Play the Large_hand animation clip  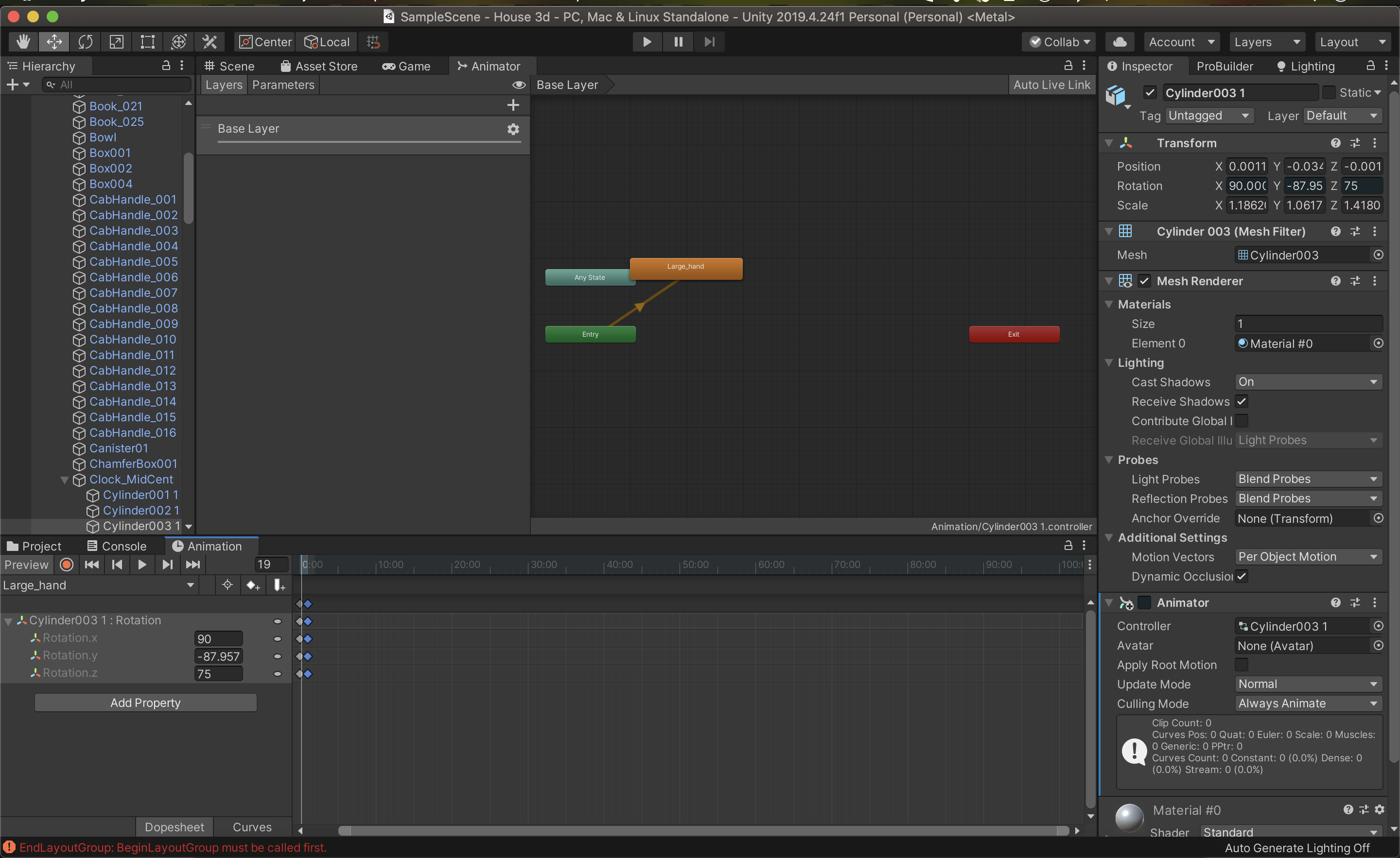pyautogui.click(x=142, y=565)
